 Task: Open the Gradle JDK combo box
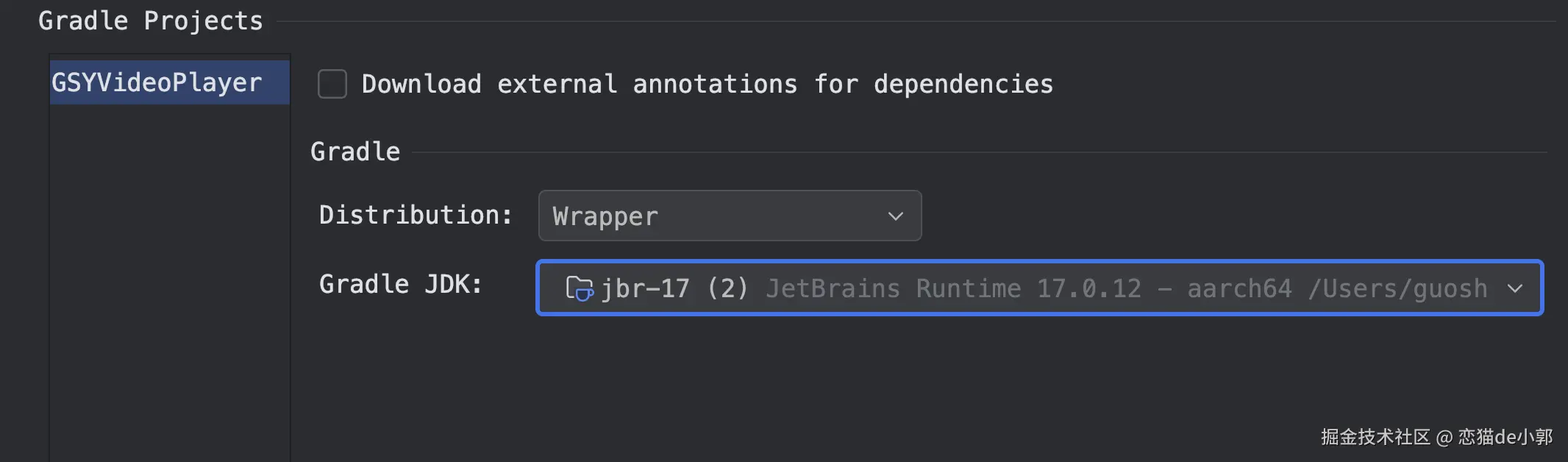click(x=1039, y=288)
